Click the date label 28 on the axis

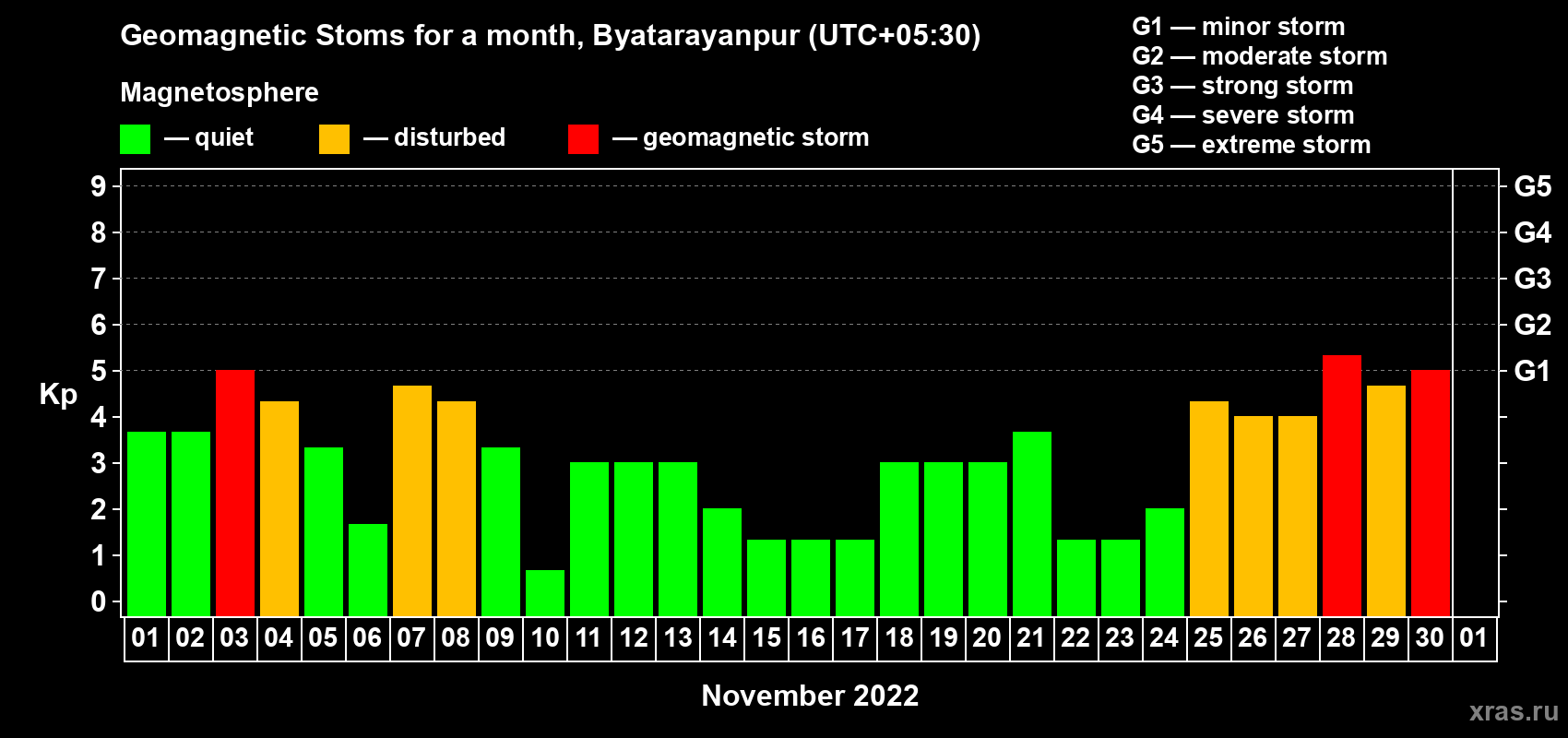1341,637
